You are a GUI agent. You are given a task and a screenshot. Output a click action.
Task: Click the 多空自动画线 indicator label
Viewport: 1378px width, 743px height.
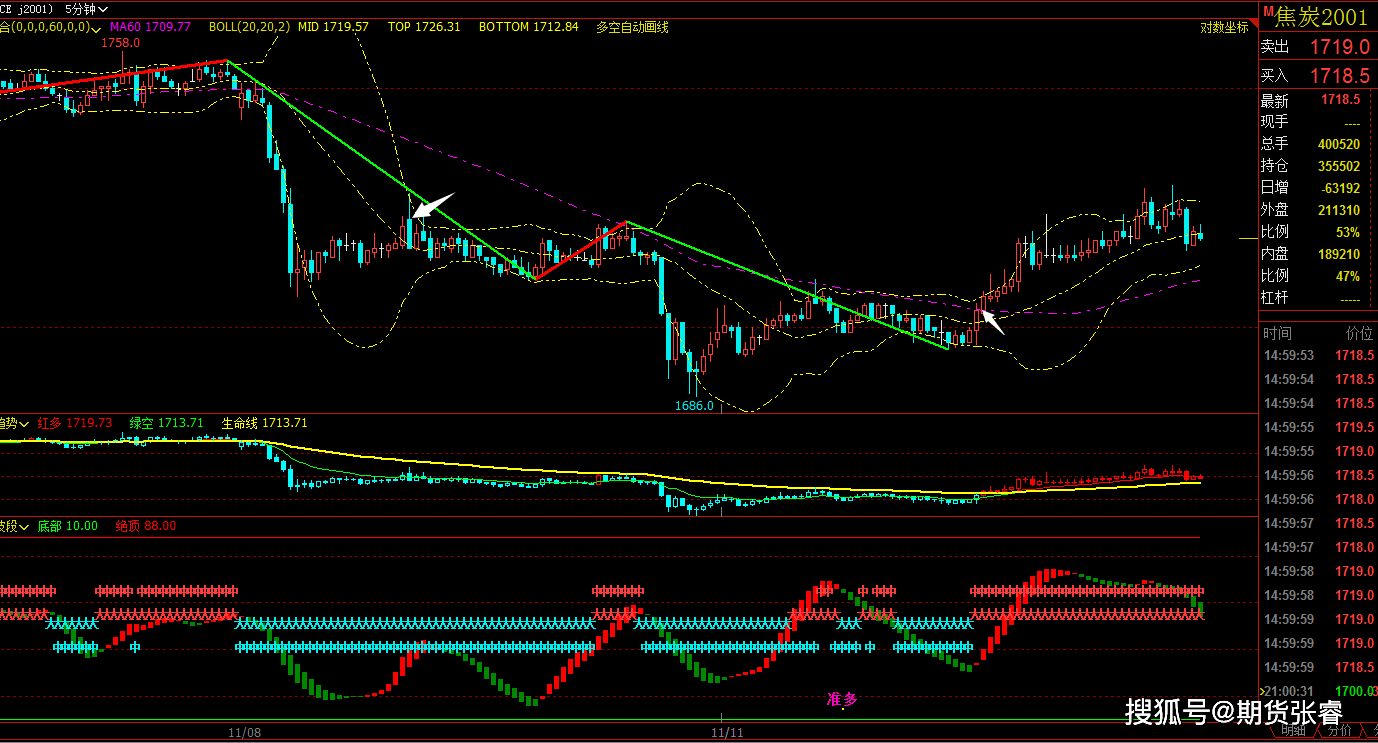pyautogui.click(x=632, y=27)
